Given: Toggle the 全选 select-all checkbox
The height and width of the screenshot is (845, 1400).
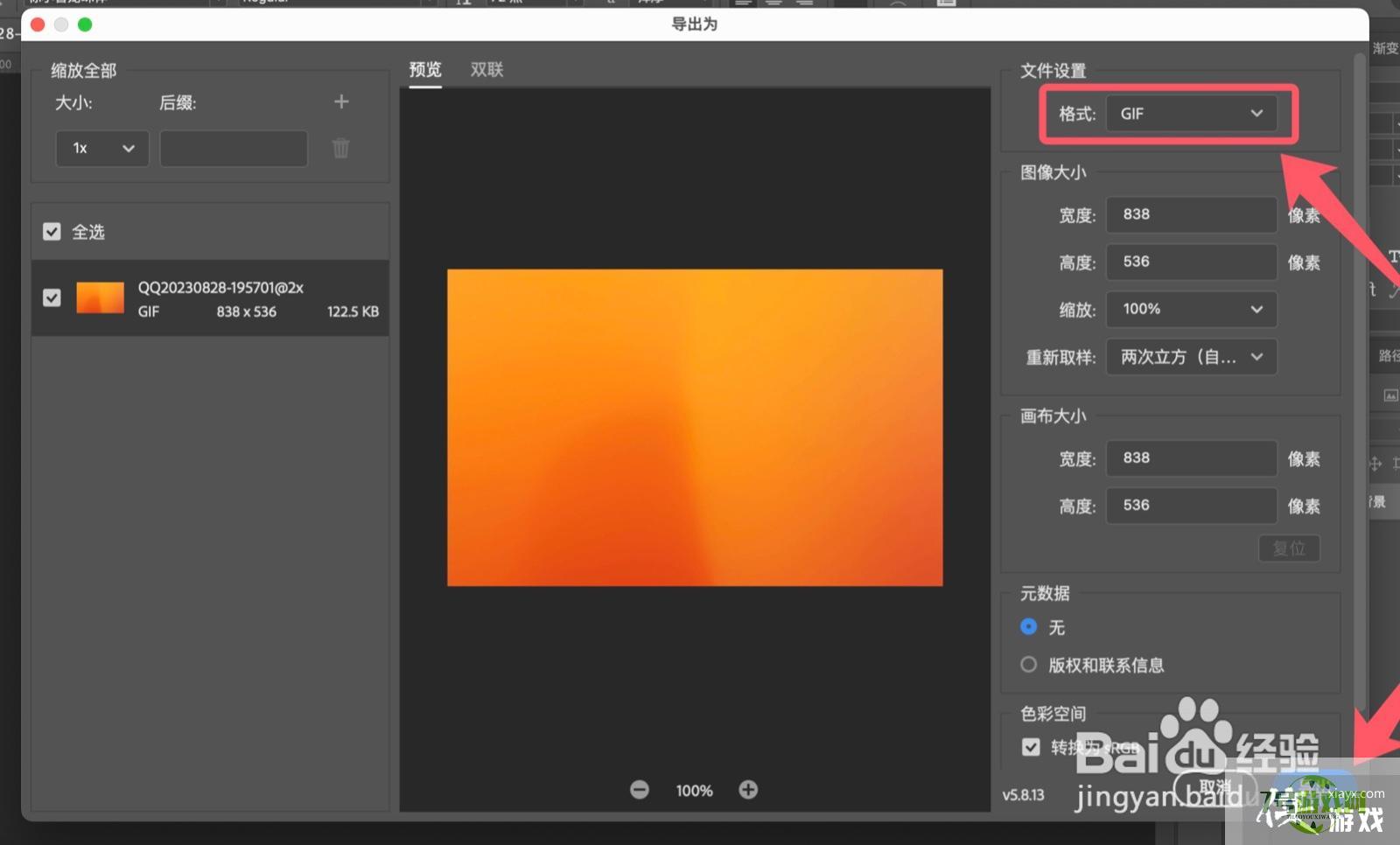Looking at the screenshot, I should tap(52, 232).
